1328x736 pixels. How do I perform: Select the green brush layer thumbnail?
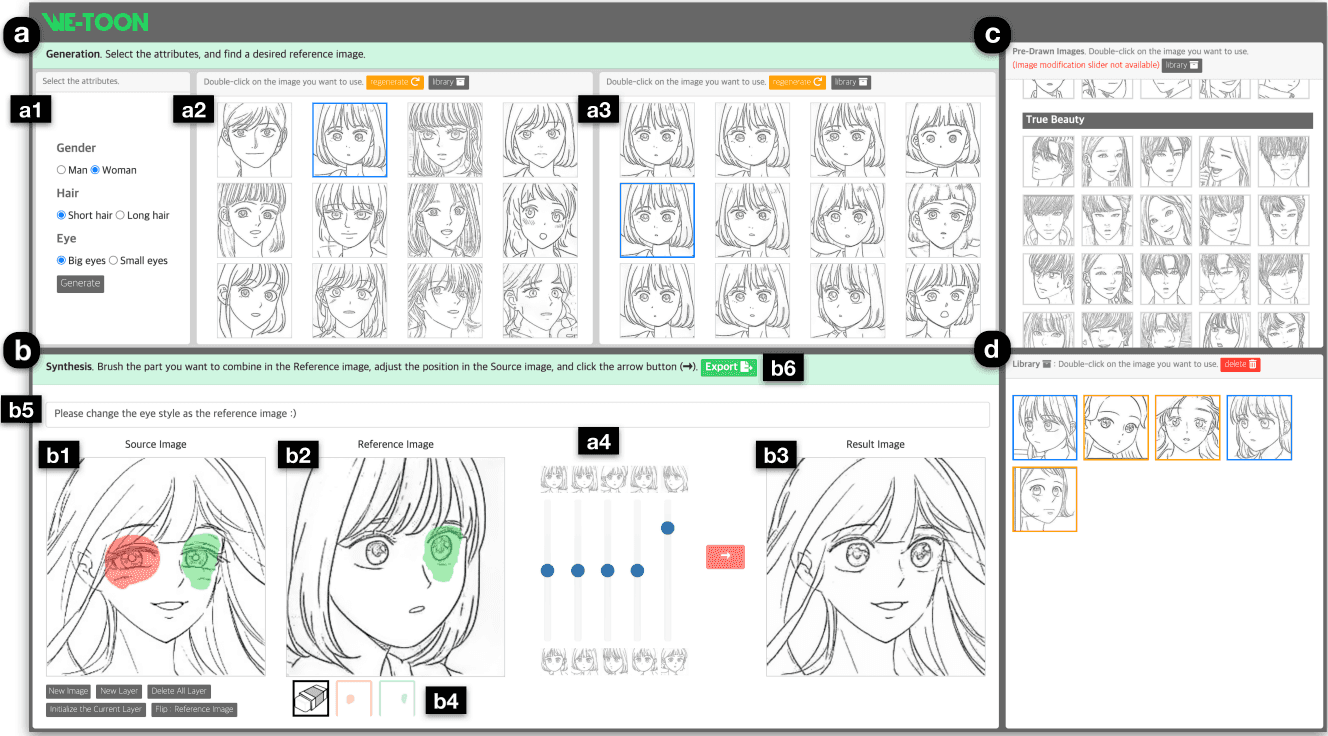point(397,698)
